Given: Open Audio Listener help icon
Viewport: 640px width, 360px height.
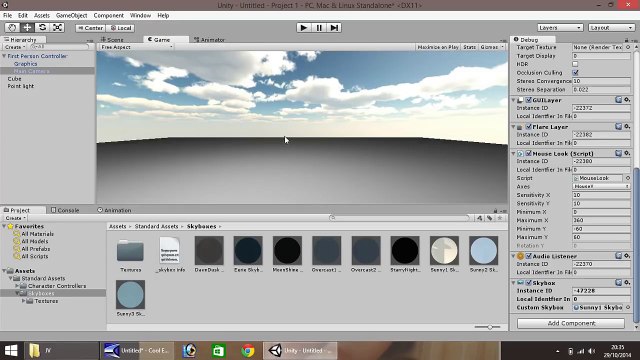Looking at the screenshot, I should (x=618, y=256).
